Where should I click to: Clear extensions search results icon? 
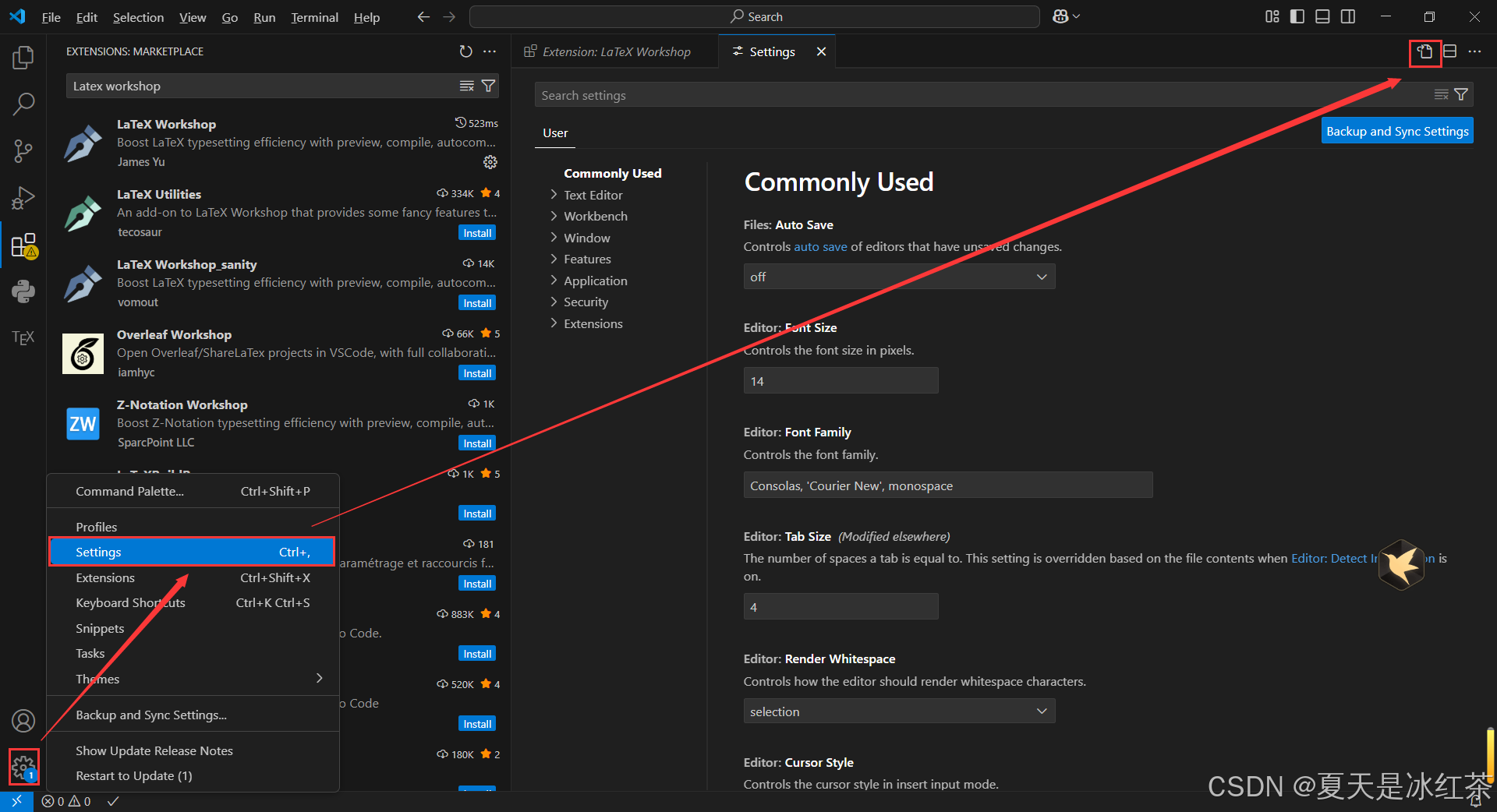click(x=466, y=86)
